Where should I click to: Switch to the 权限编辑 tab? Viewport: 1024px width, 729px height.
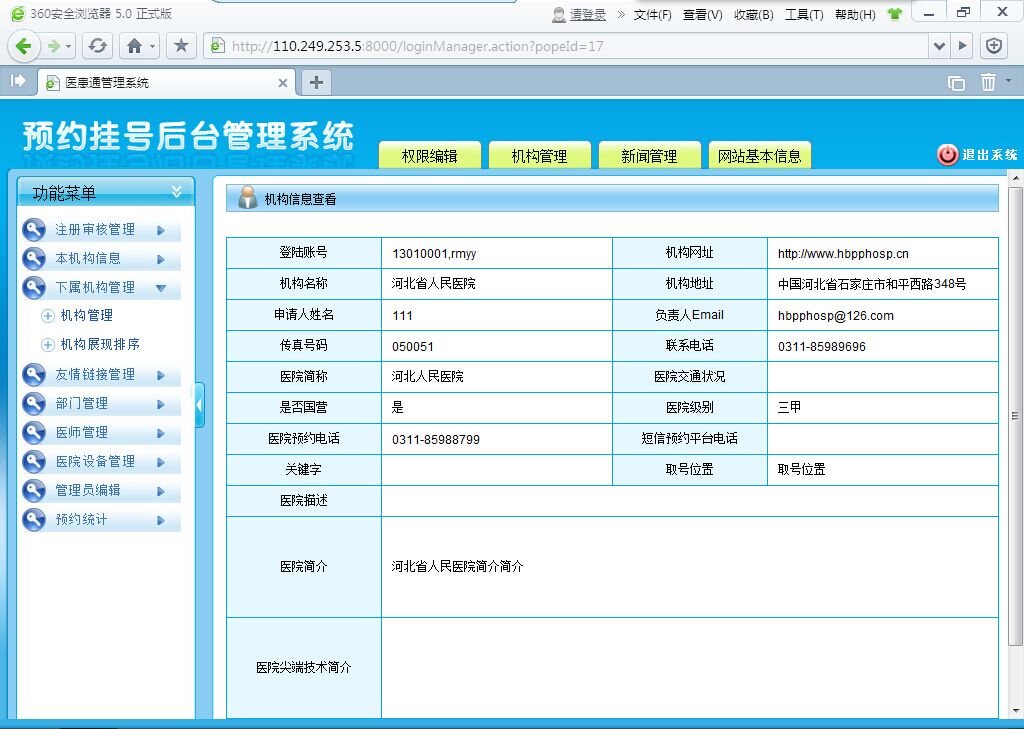click(x=430, y=155)
